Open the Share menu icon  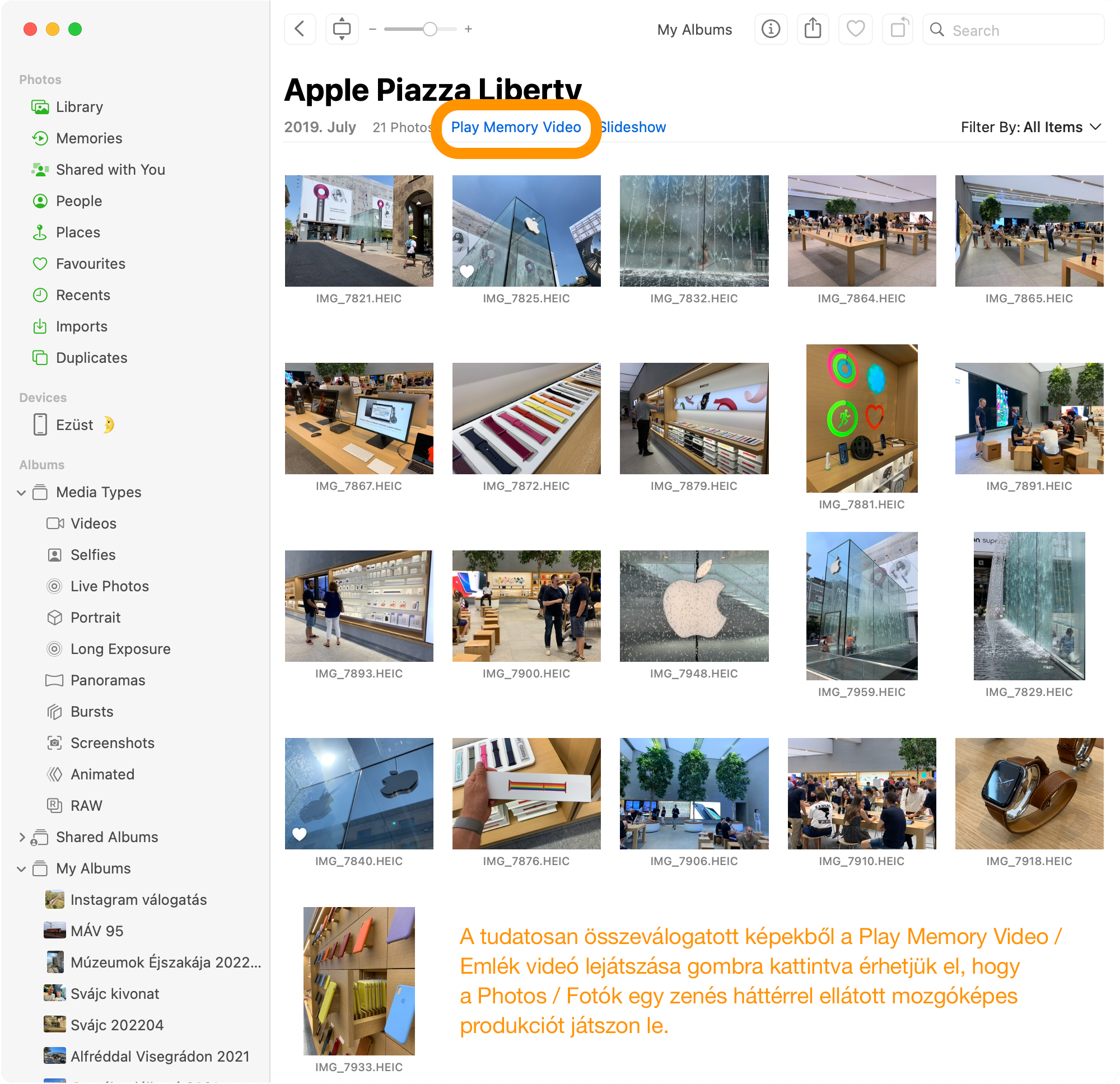point(813,29)
